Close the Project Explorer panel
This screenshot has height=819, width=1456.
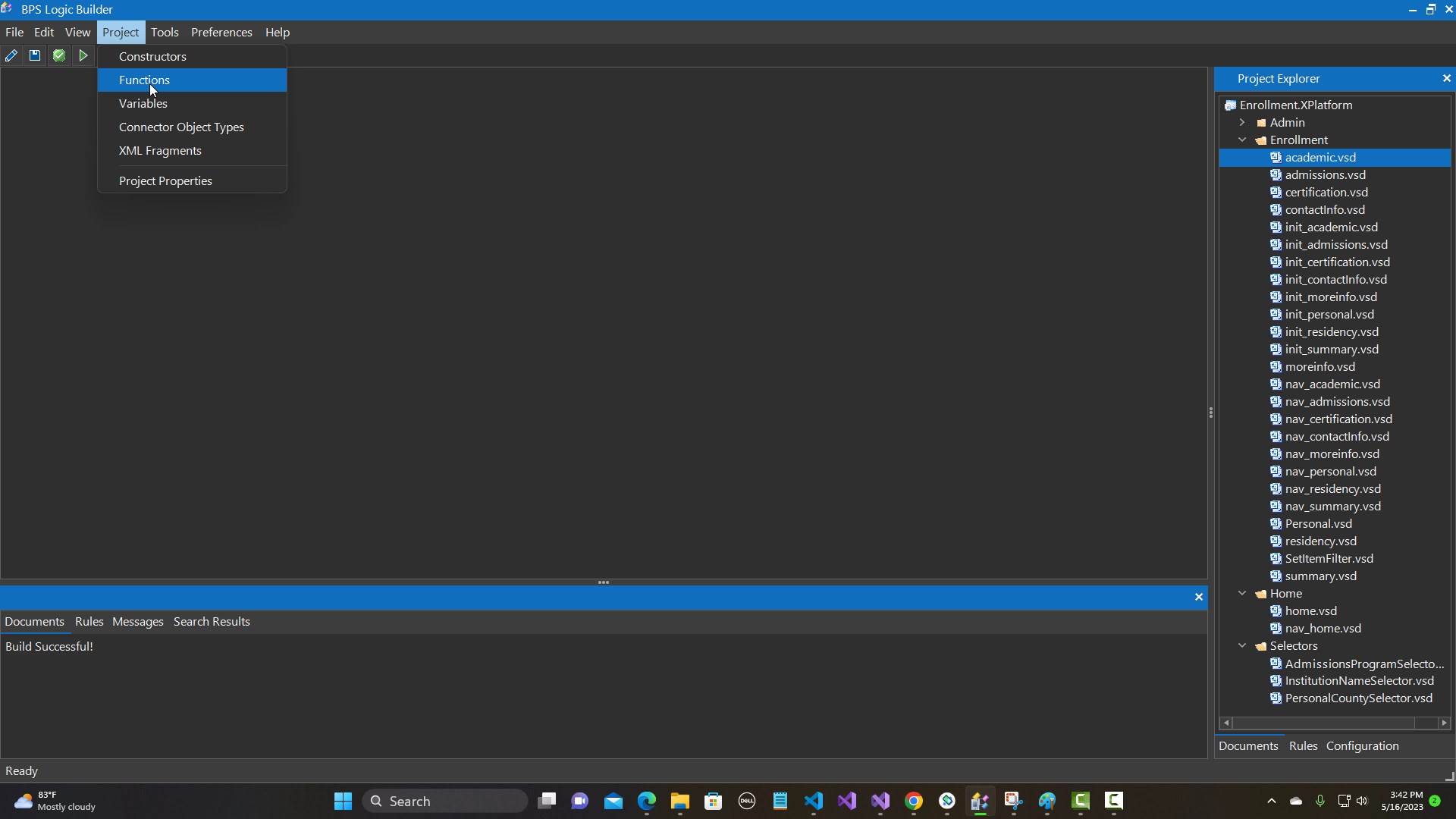tap(1446, 78)
